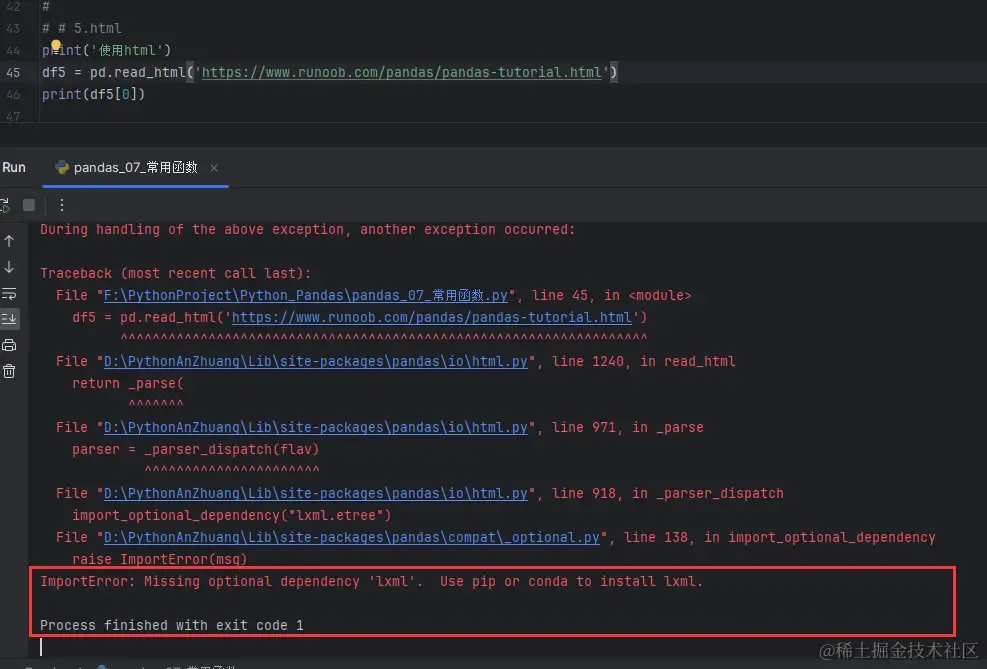The image size is (987, 669).
Task: Click the 'return _parse(' console line
Action: click(128, 383)
